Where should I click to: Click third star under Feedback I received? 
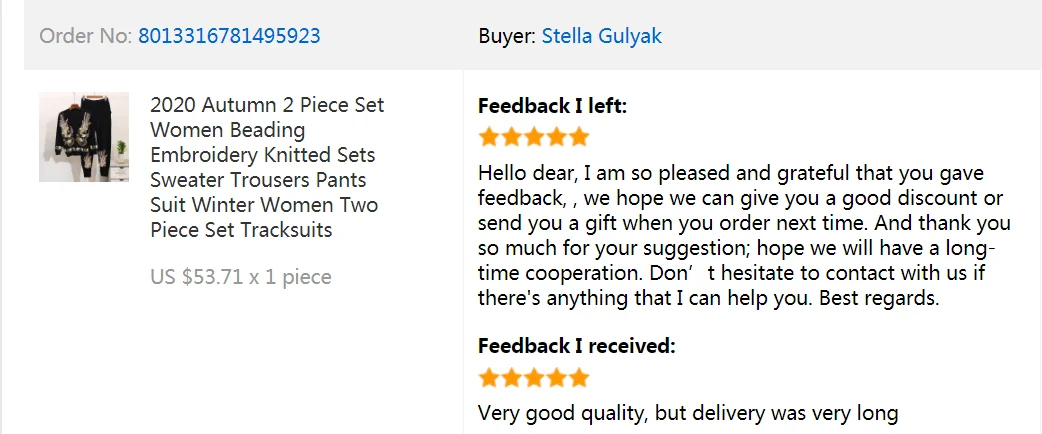(534, 378)
